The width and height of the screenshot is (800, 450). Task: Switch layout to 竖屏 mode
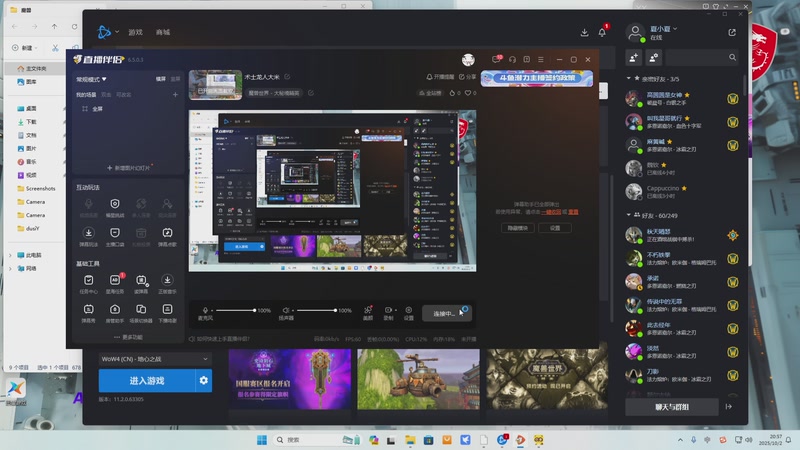pyautogui.click(x=175, y=79)
